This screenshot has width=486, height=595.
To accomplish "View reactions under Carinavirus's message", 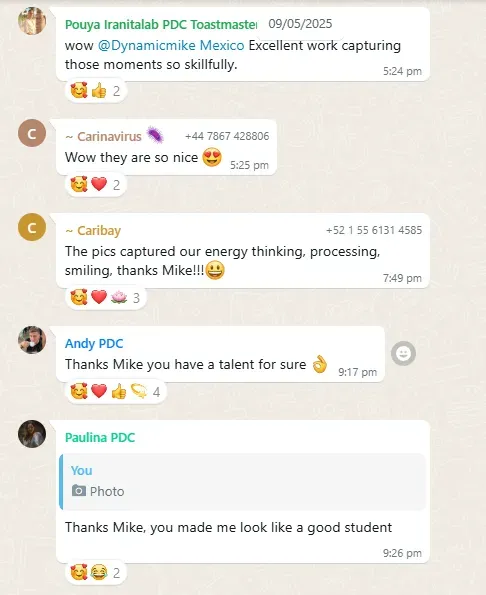I will point(96,185).
